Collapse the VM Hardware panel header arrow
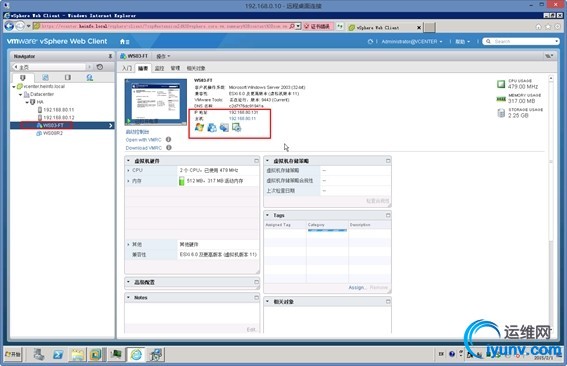Image resolution: width=567 pixels, height=366 pixels. [128, 161]
